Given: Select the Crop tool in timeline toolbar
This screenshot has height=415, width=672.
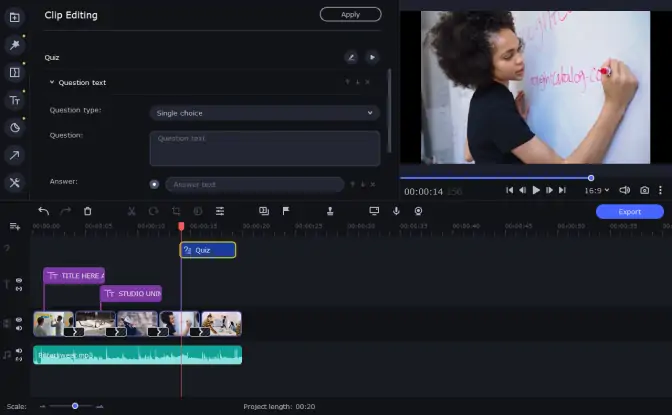Looking at the screenshot, I should tap(176, 211).
